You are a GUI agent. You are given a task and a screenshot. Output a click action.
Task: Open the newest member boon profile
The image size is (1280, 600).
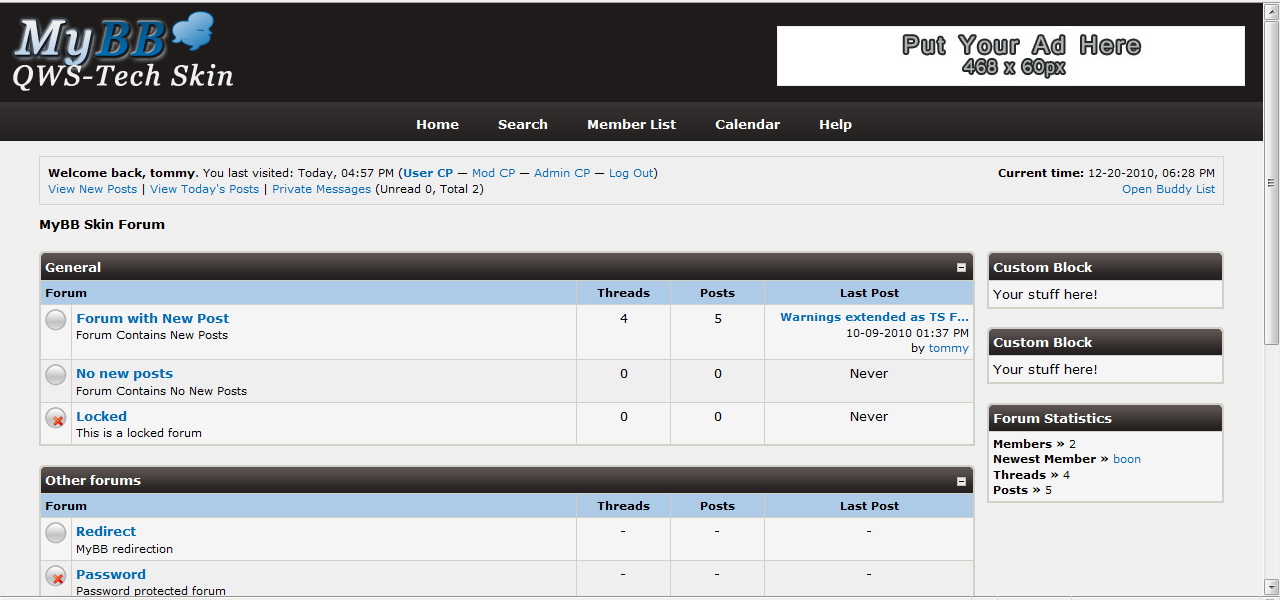[x=1127, y=459]
